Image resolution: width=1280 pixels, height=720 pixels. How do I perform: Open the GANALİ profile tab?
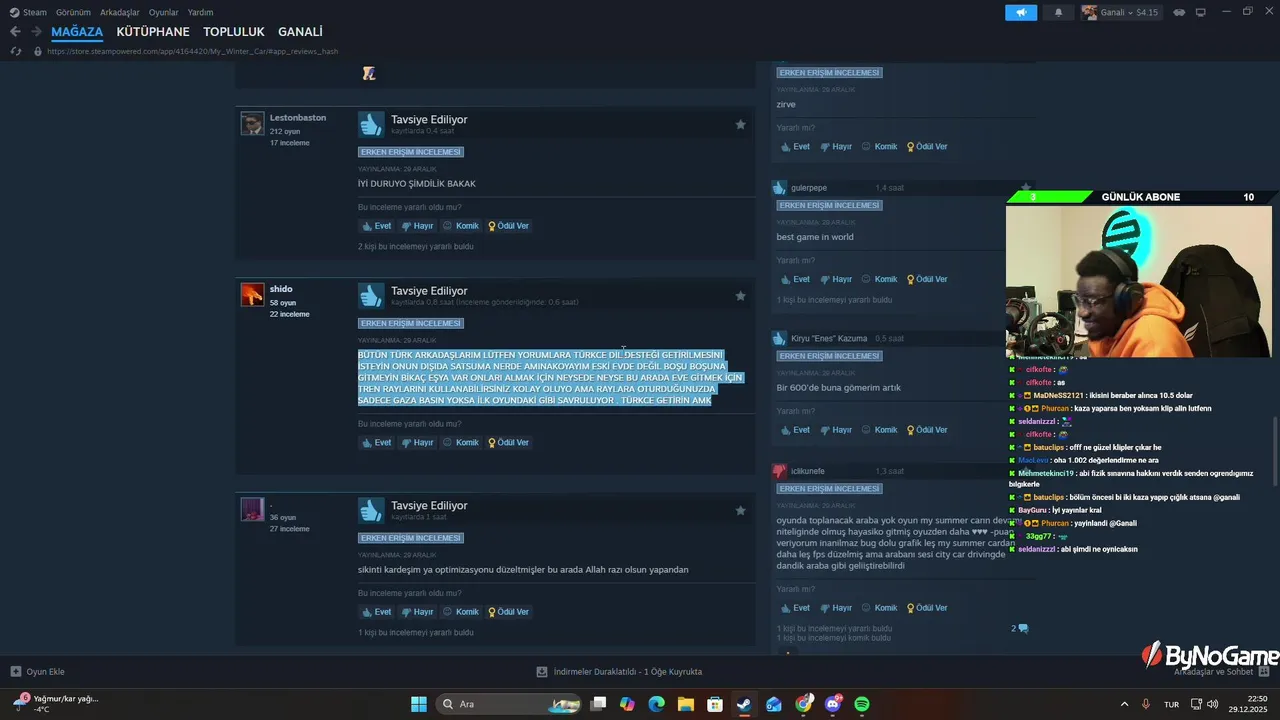click(x=300, y=32)
